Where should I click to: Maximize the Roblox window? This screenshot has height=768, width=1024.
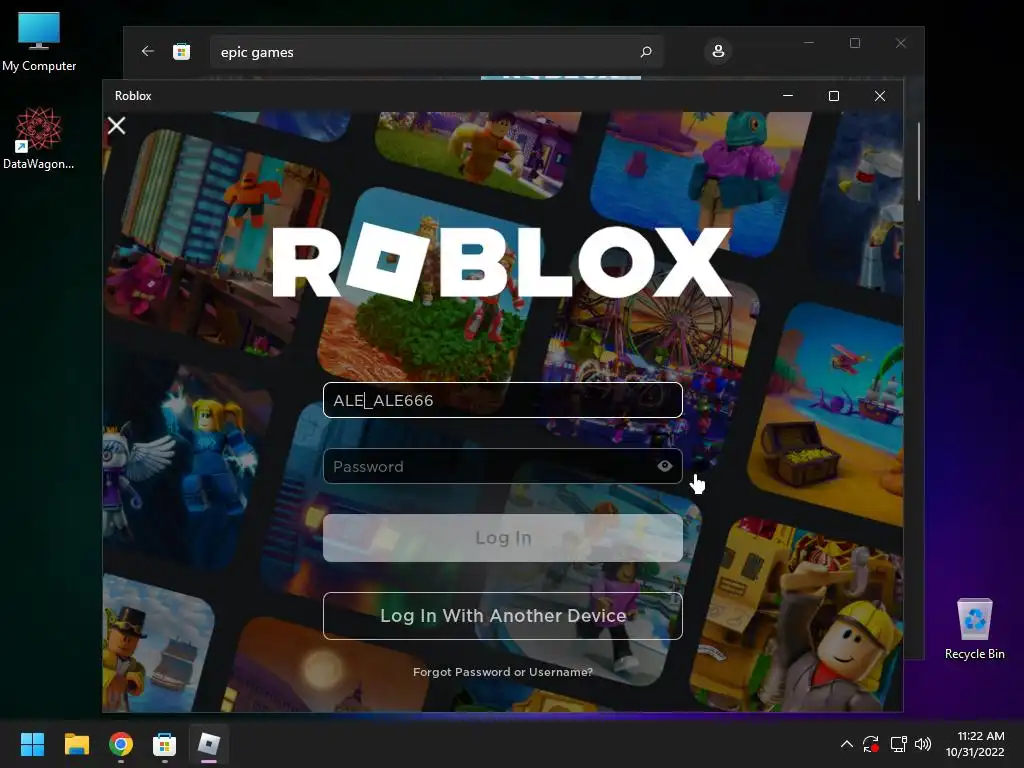click(834, 96)
